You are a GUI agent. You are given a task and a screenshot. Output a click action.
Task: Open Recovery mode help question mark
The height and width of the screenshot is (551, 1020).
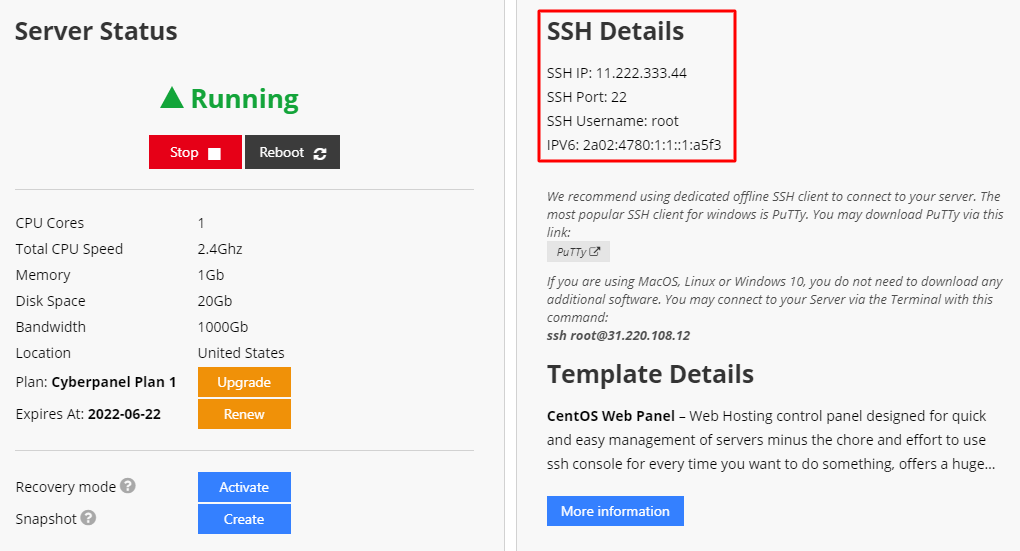tap(128, 486)
